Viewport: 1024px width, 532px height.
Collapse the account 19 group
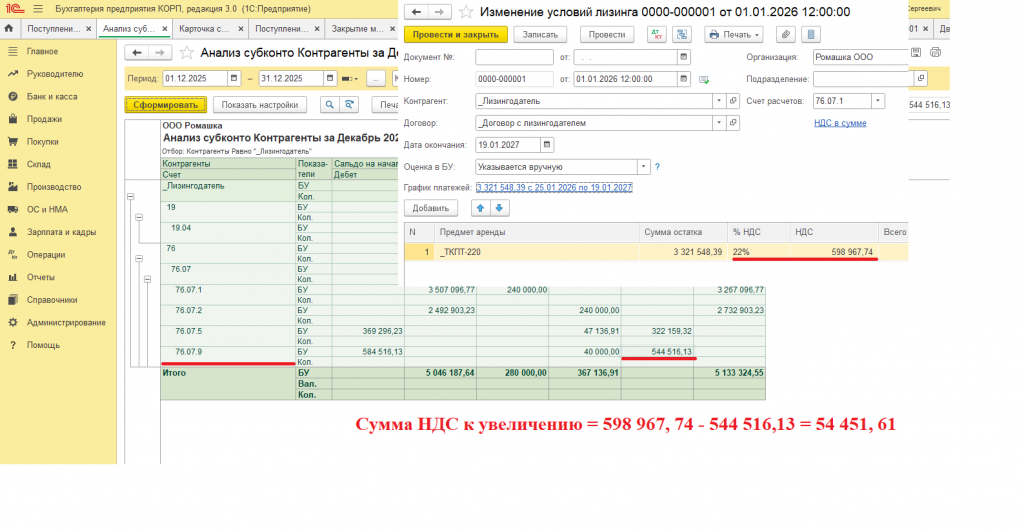[139, 217]
